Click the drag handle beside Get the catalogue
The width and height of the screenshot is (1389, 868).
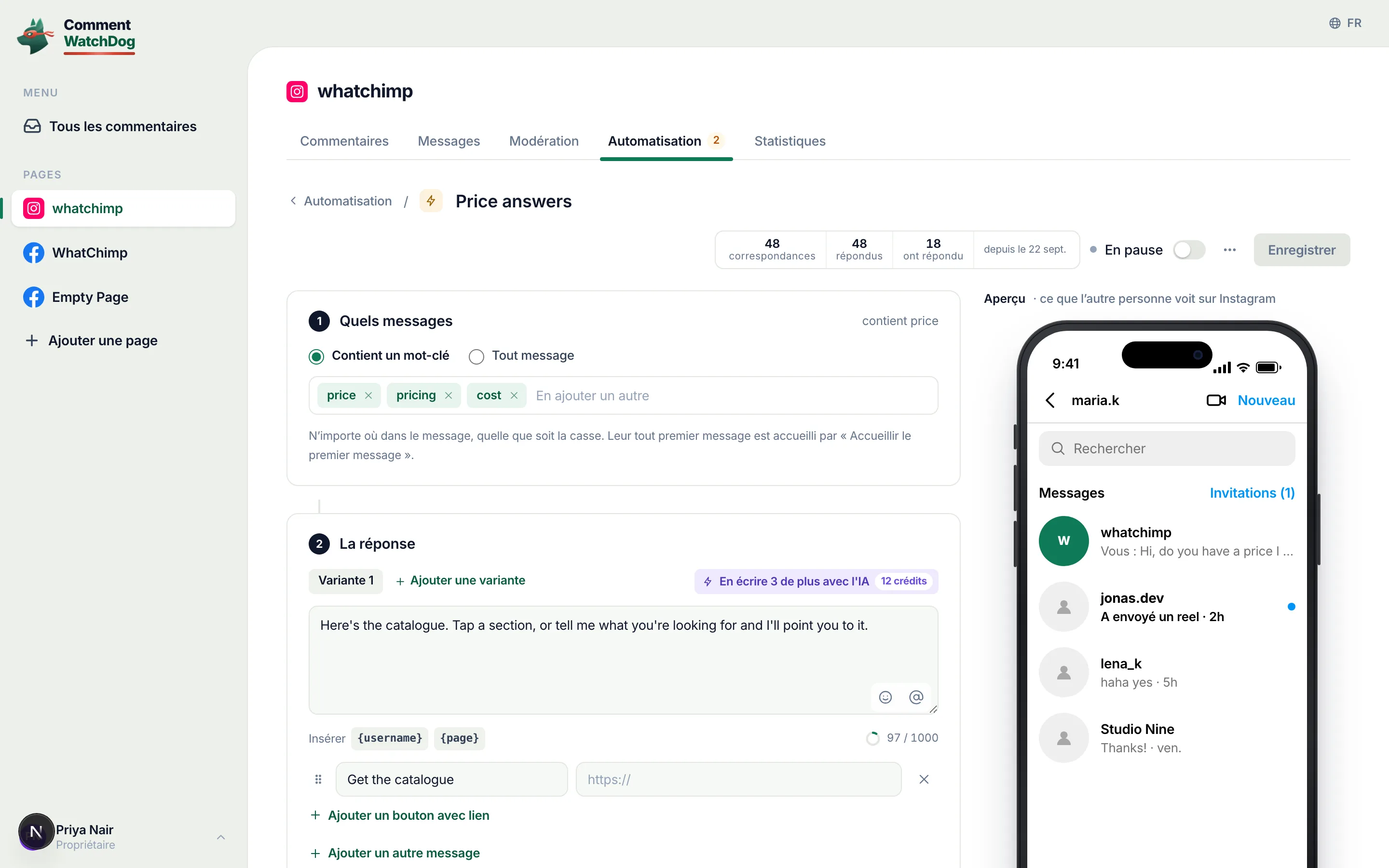(x=318, y=780)
